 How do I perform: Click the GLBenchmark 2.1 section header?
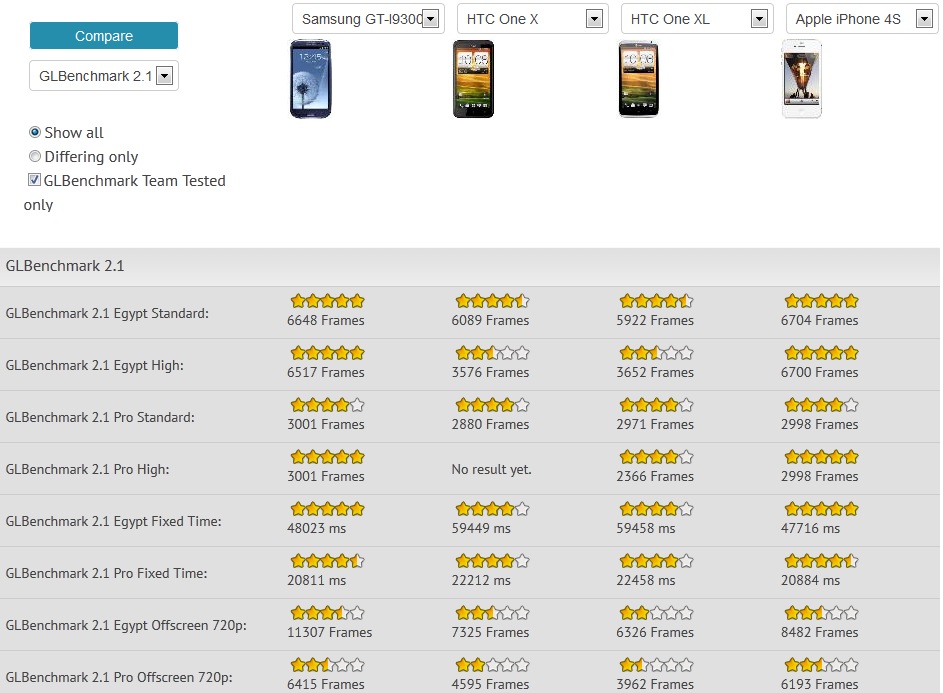pyautogui.click(x=65, y=266)
